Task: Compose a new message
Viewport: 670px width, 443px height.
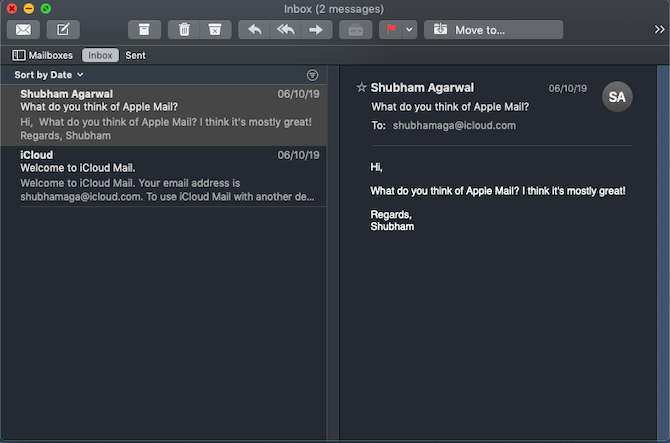Action: pos(63,29)
